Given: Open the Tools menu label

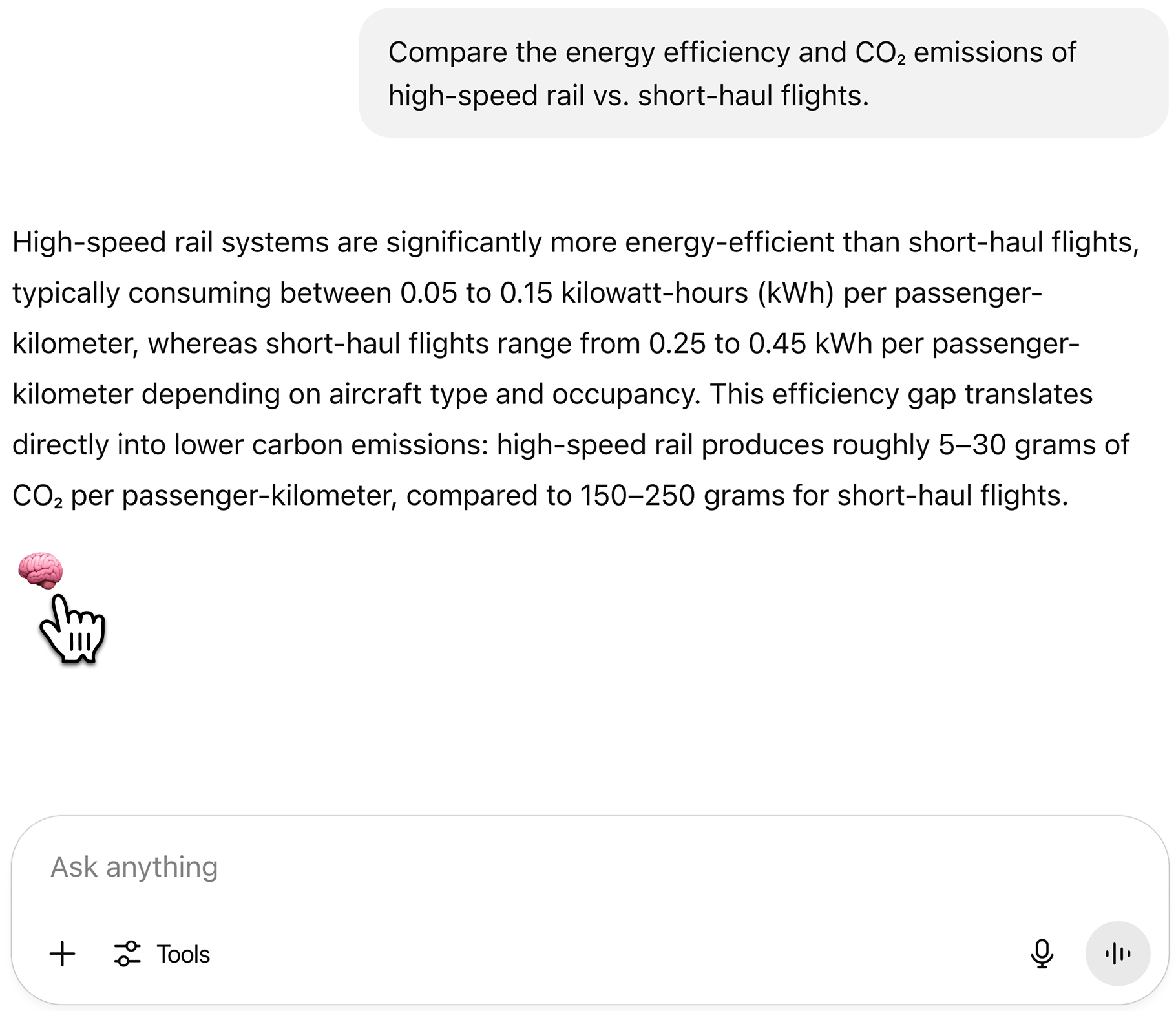Looking at the screenshot, I should tap(184, 954).
